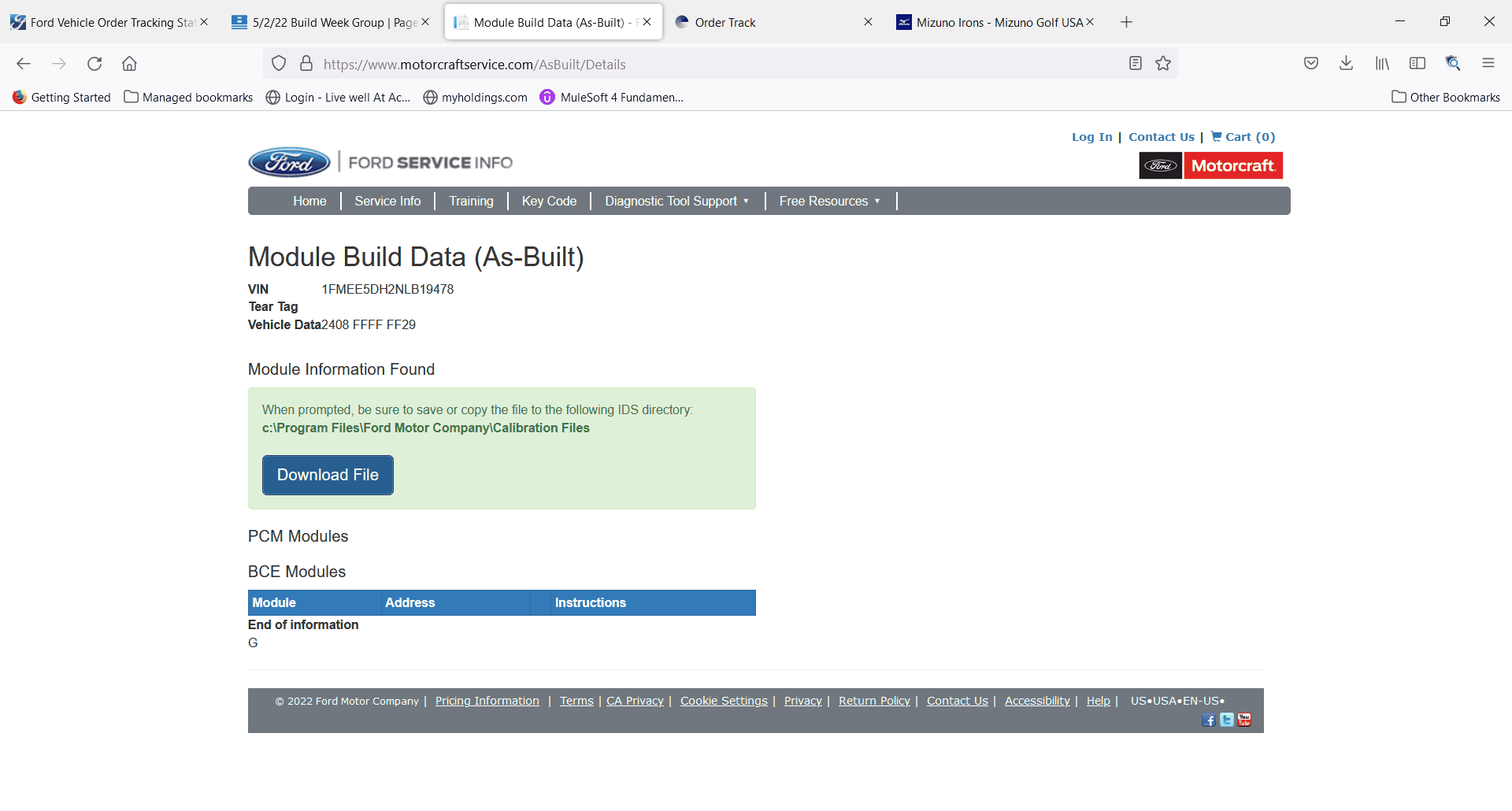1512x811 pixels.
Task: Switch to Ford Vehicle Order Tracking tab
Action: pos(111,22)
